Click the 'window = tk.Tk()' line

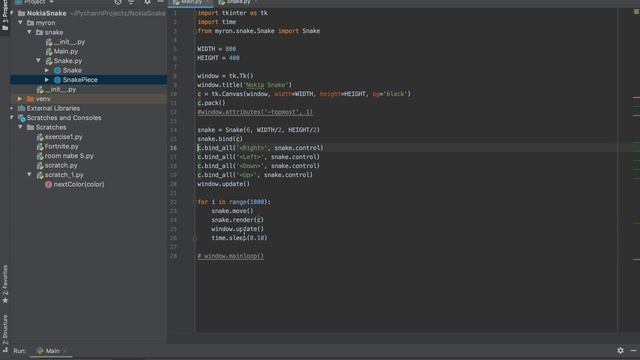225,76
